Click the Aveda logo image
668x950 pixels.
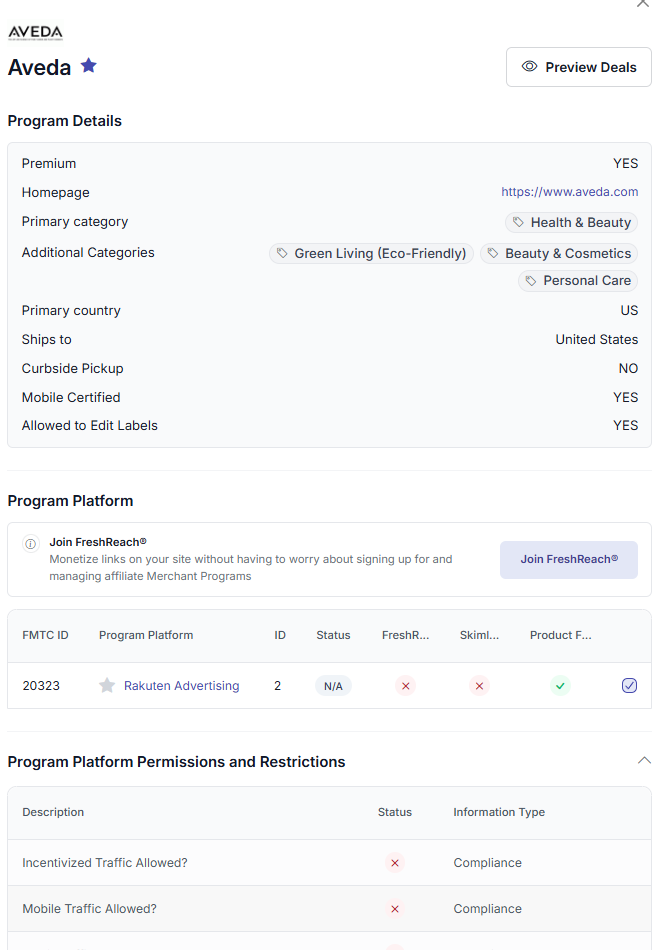(x=35, y=33)
